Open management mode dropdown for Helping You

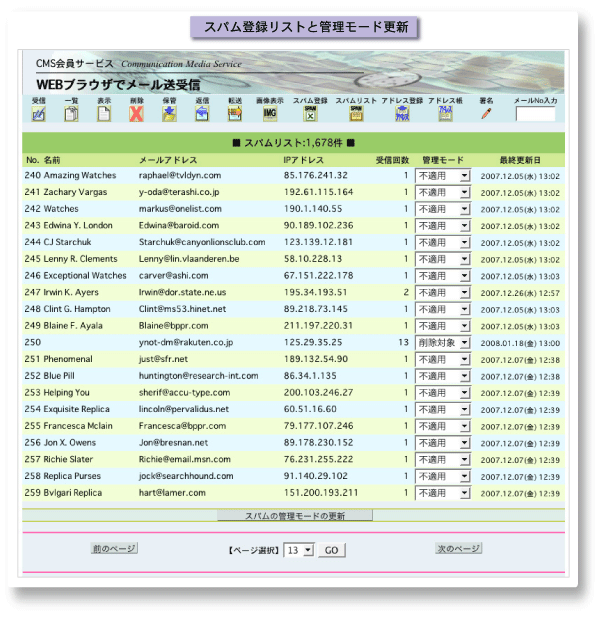point(443,393)
